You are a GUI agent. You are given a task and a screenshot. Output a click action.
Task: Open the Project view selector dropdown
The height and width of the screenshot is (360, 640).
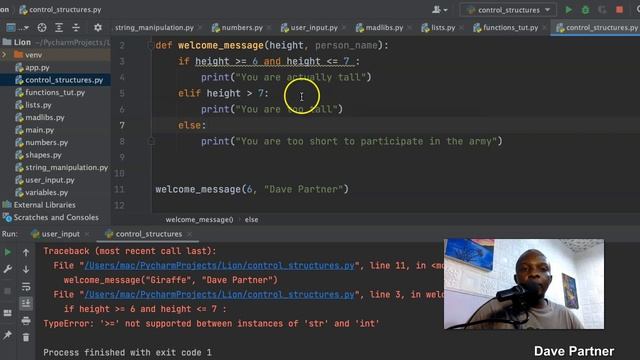(x=17, y=28)
